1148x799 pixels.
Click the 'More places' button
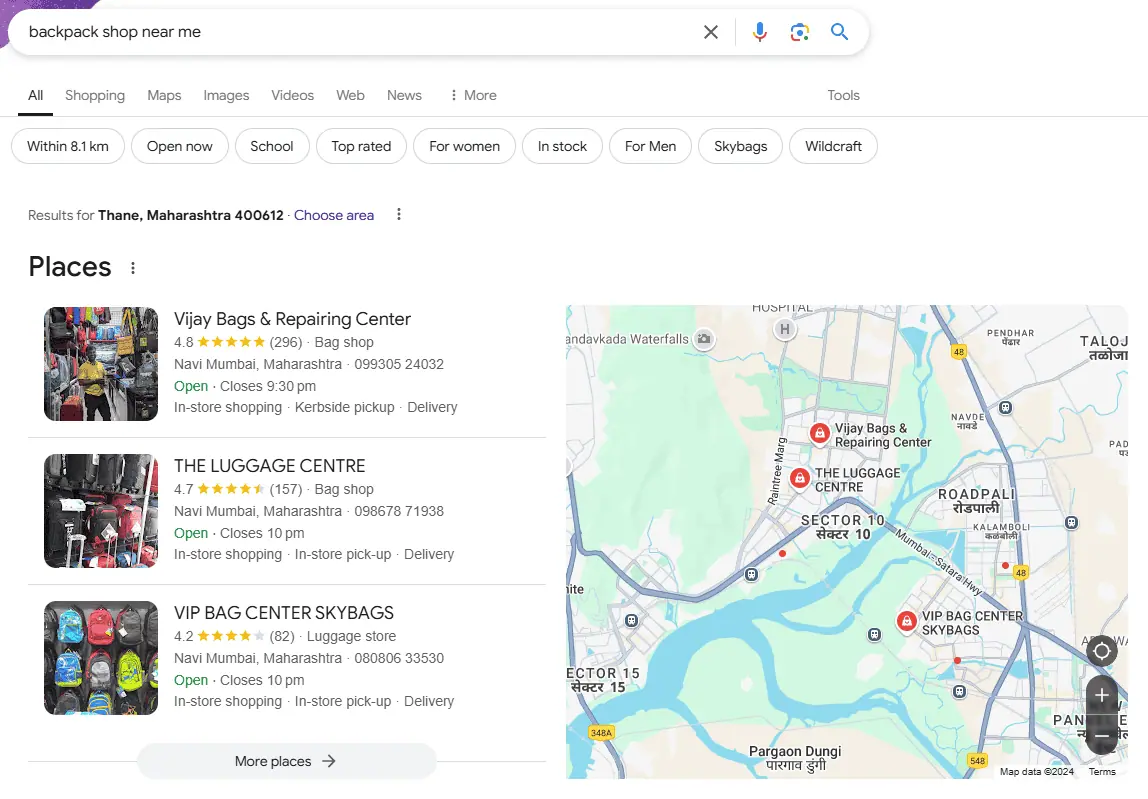pos(286,761)
